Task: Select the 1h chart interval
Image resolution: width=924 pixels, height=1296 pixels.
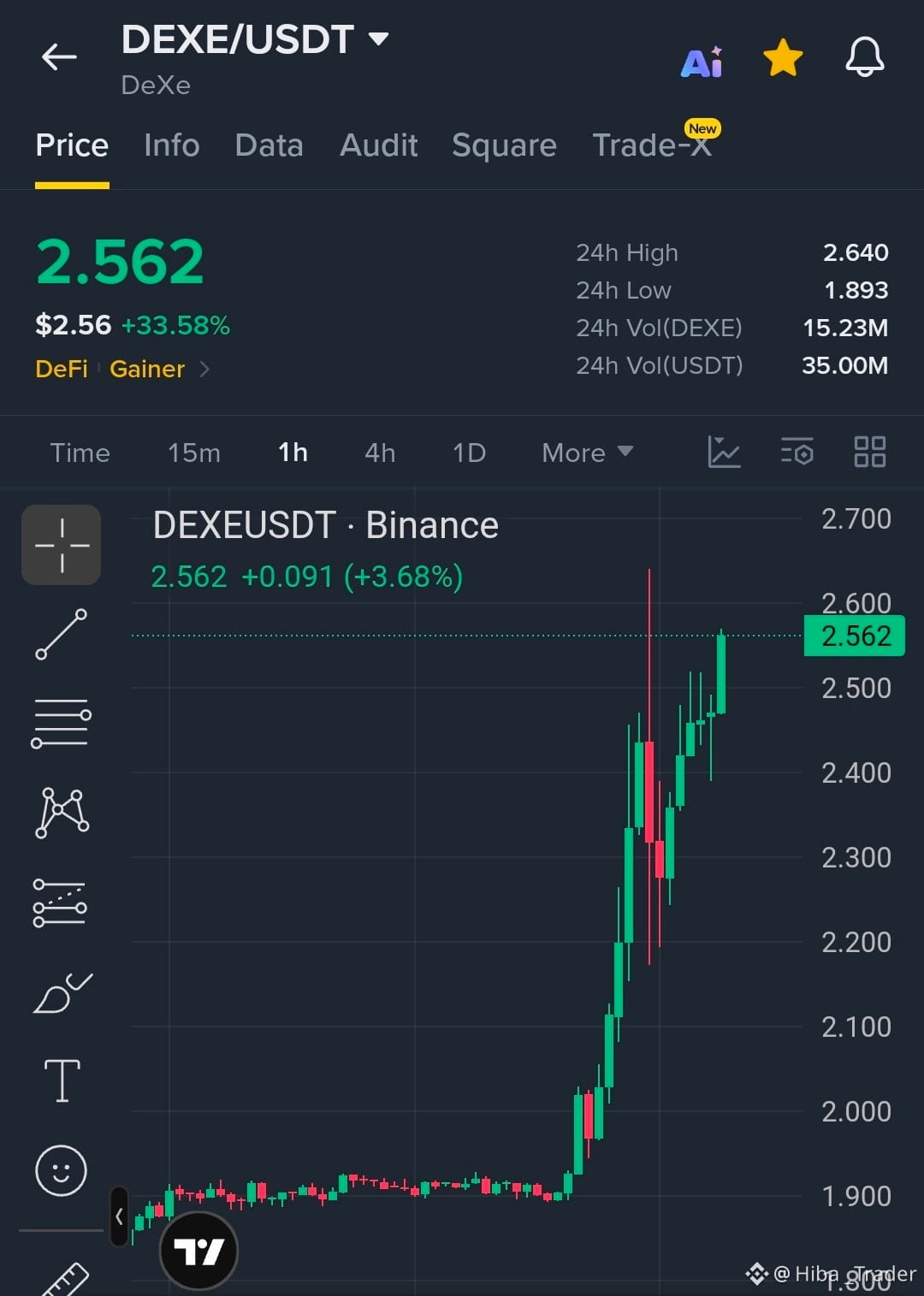Action: click(x=293, y=453)
